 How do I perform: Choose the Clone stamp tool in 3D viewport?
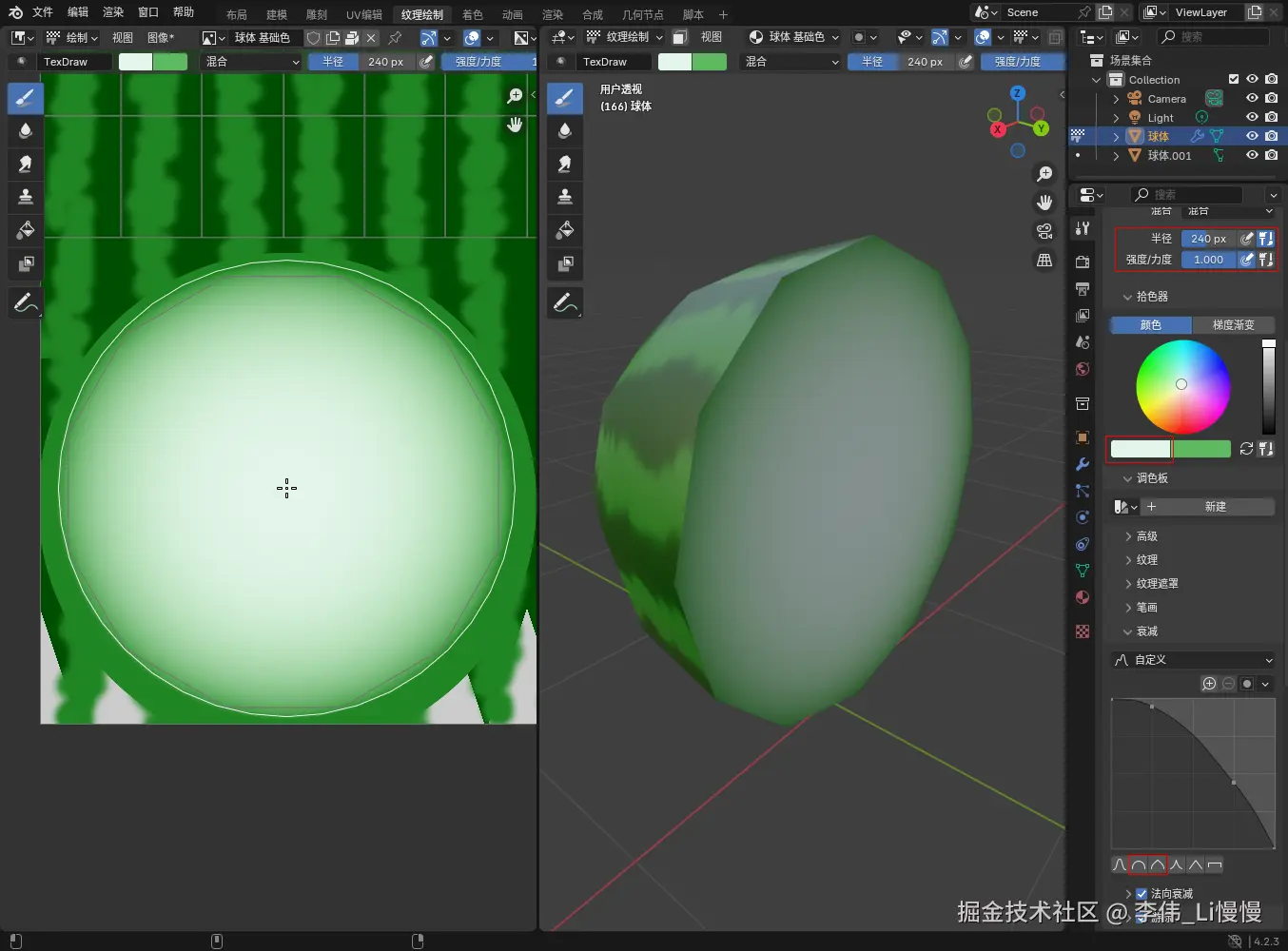point(565,197)
